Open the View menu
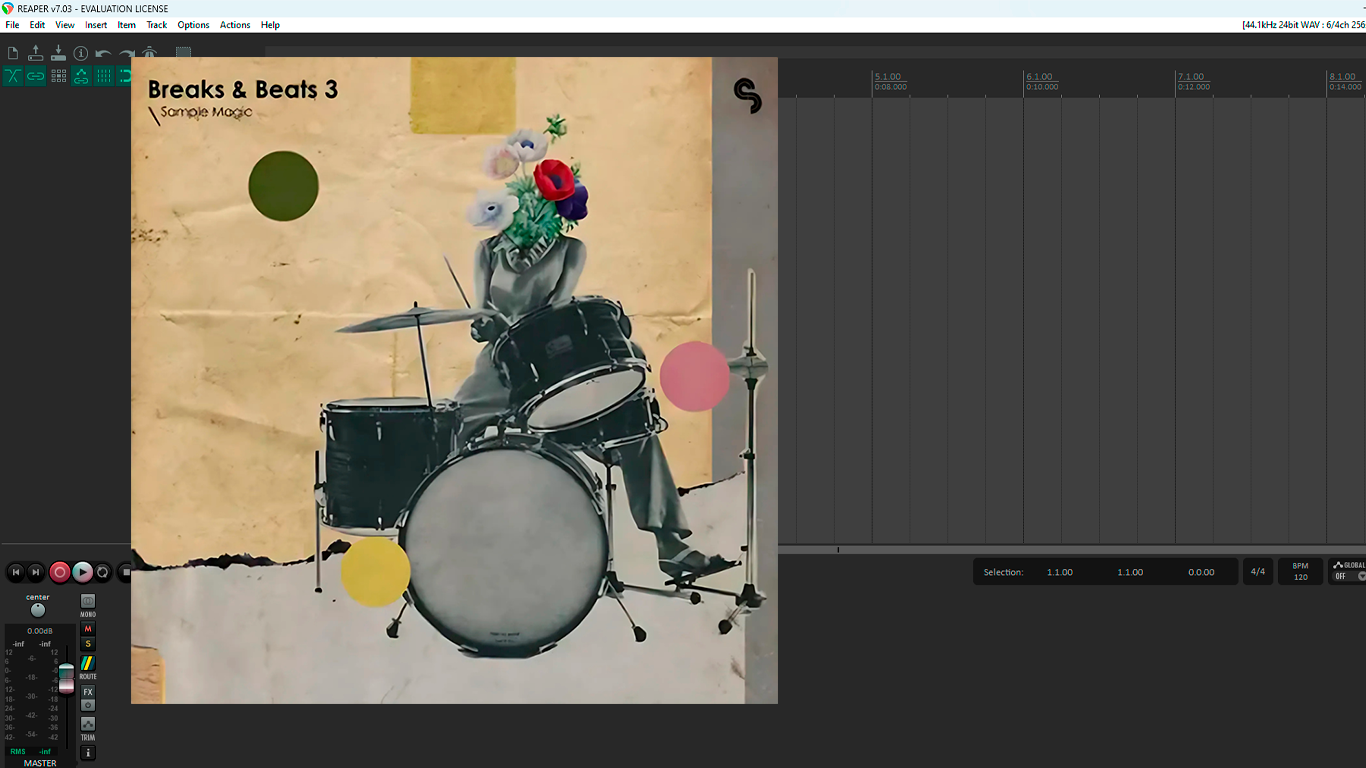Viewport: 1366px width, 768px height. coord(65,25)
